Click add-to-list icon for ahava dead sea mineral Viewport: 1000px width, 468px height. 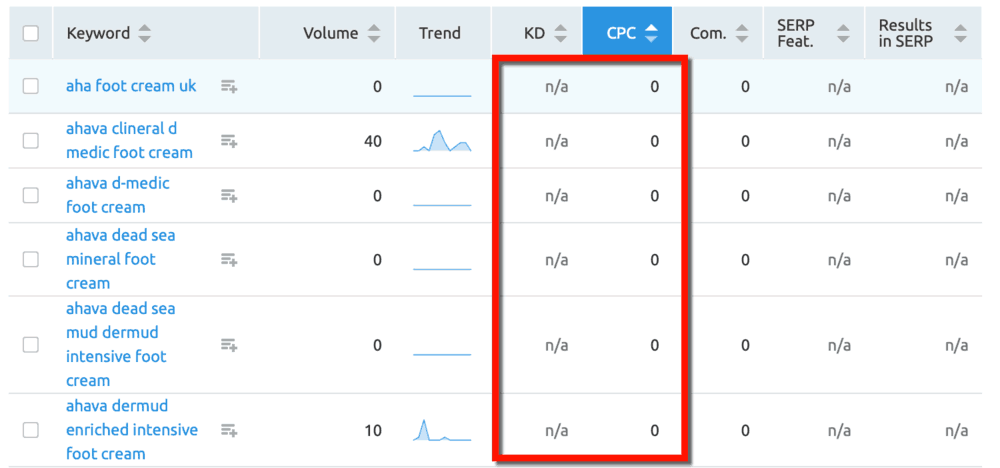point(229,260)
